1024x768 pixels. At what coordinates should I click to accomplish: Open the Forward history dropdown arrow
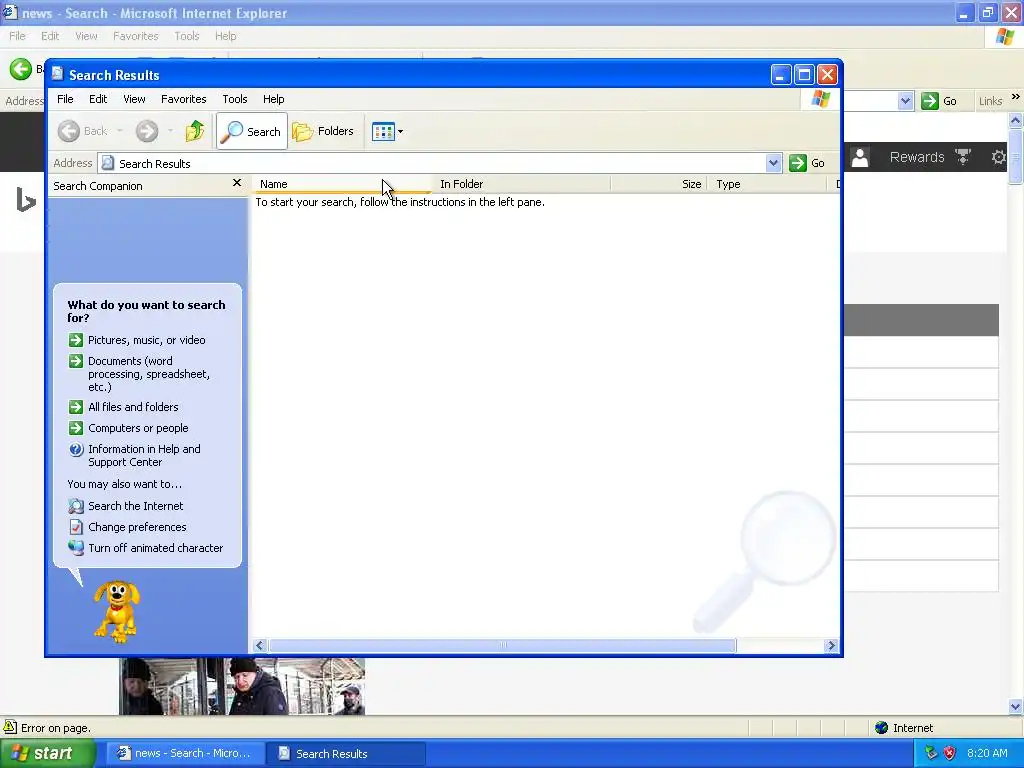tap(170, 131)
